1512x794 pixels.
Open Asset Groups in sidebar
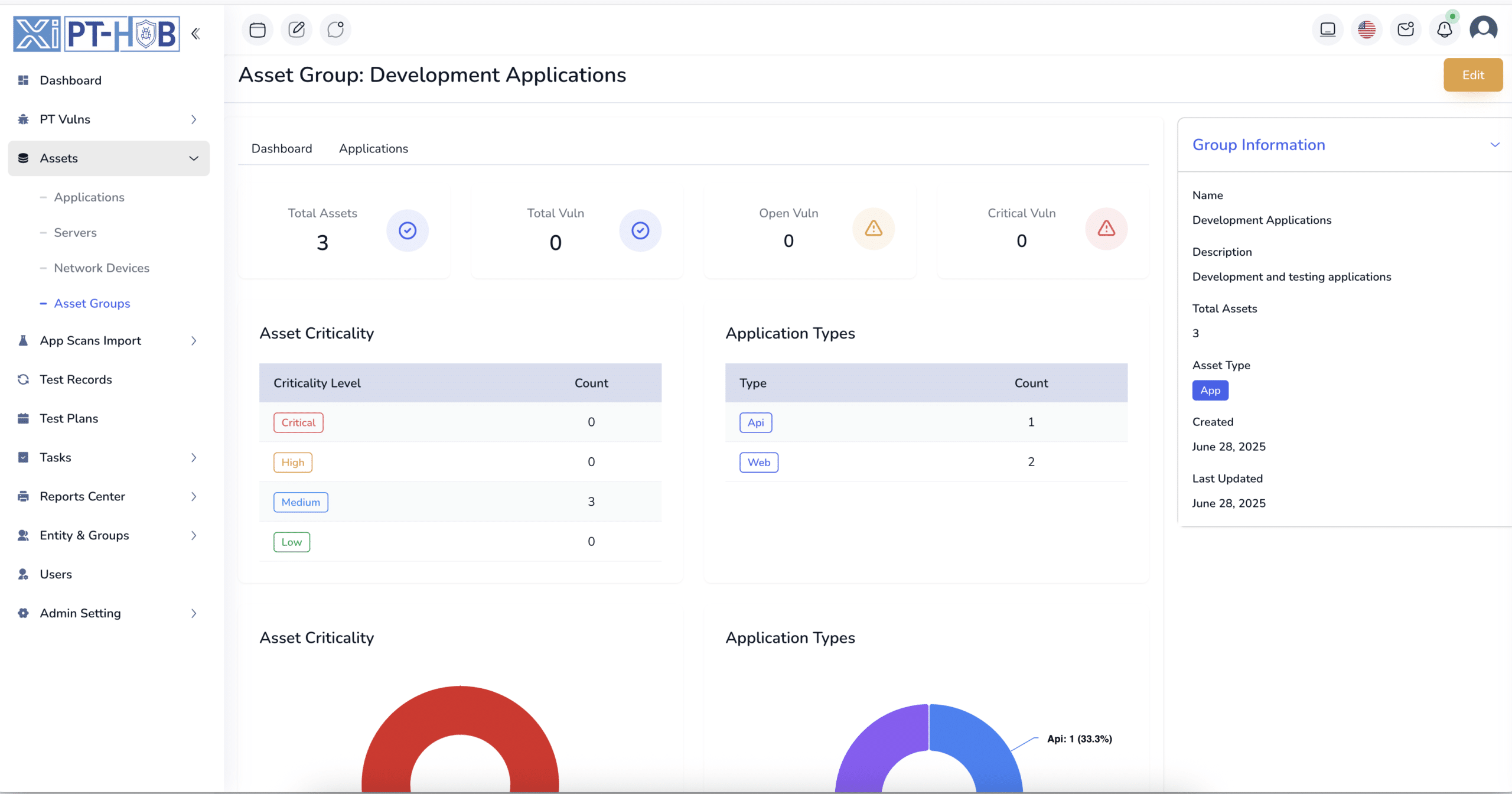pos(92,304)
